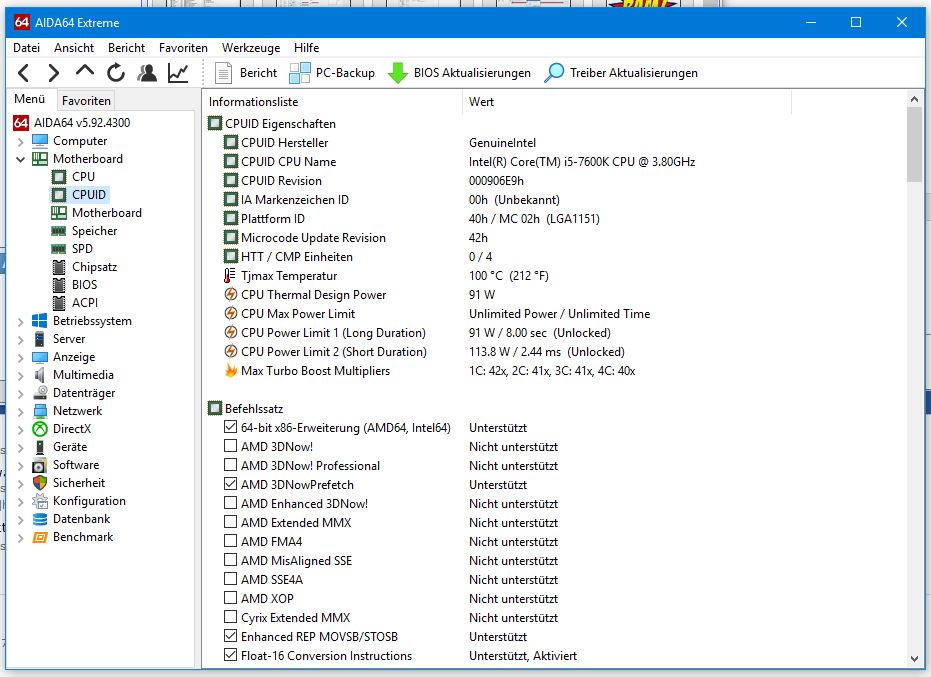This screenshot has width=931, height=677.
Task: Click the Treiber Aktualisierungen magnifier icon
Action: [x=554, y=73]
